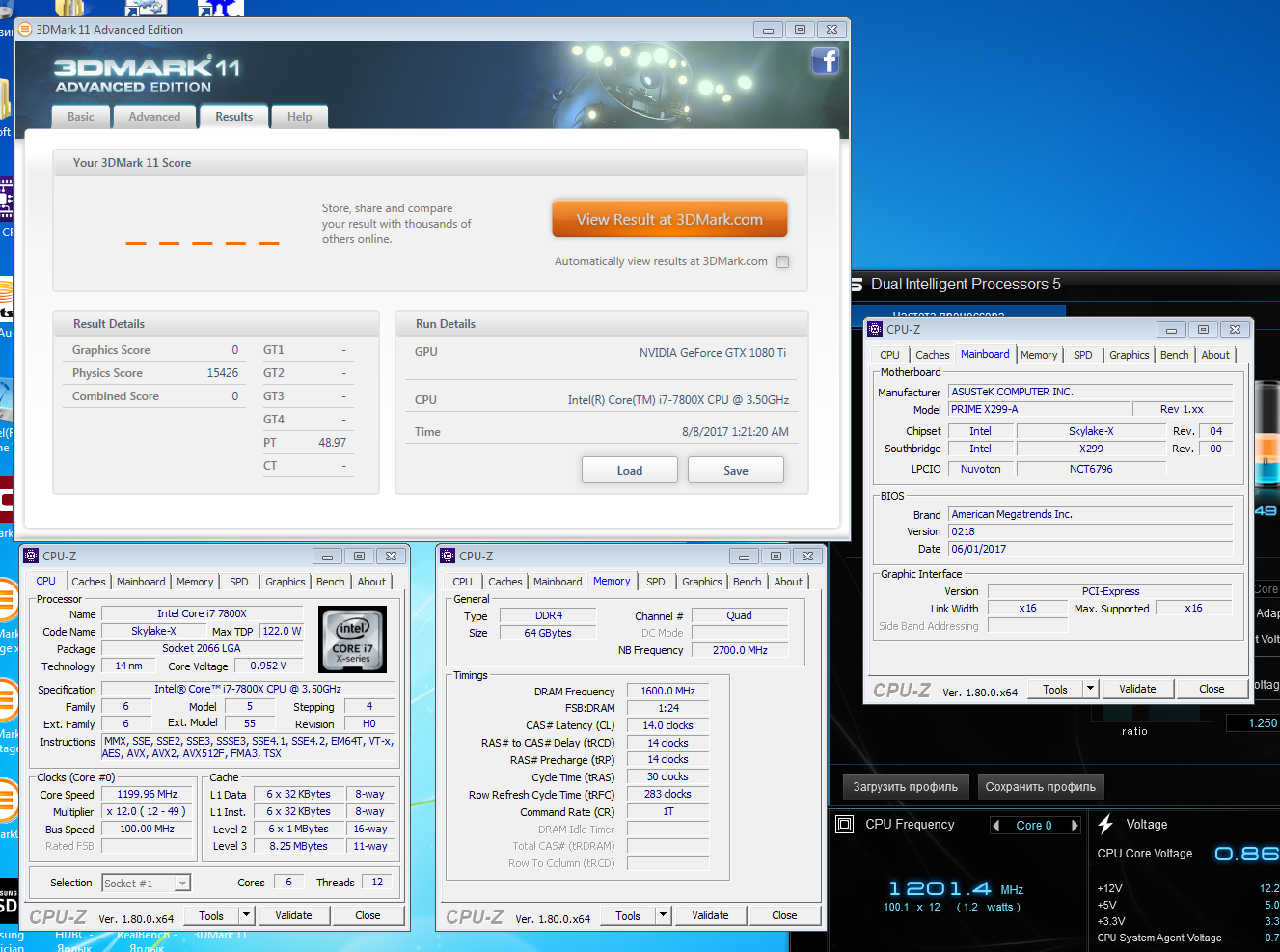Viewport: 1280px width, 952px height.
Task: Open the Mainboard tab in the CPU-Z CPU window
Action: coord(141,582)
